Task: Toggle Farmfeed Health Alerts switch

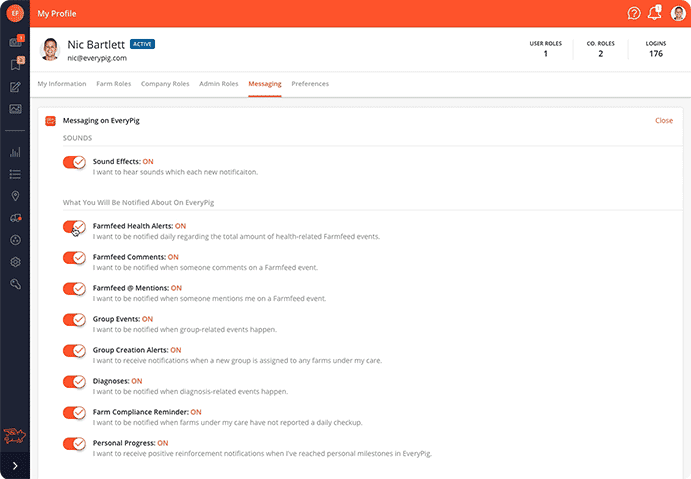Action: coord(74,227)
